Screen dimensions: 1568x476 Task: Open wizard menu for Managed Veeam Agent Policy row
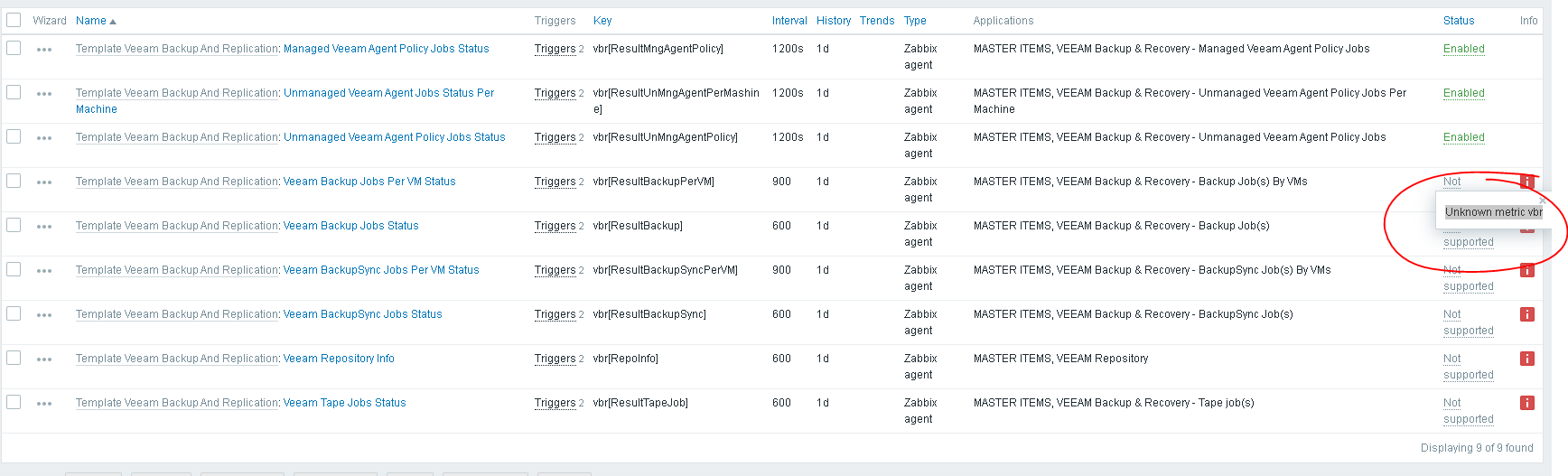point(44,50)
